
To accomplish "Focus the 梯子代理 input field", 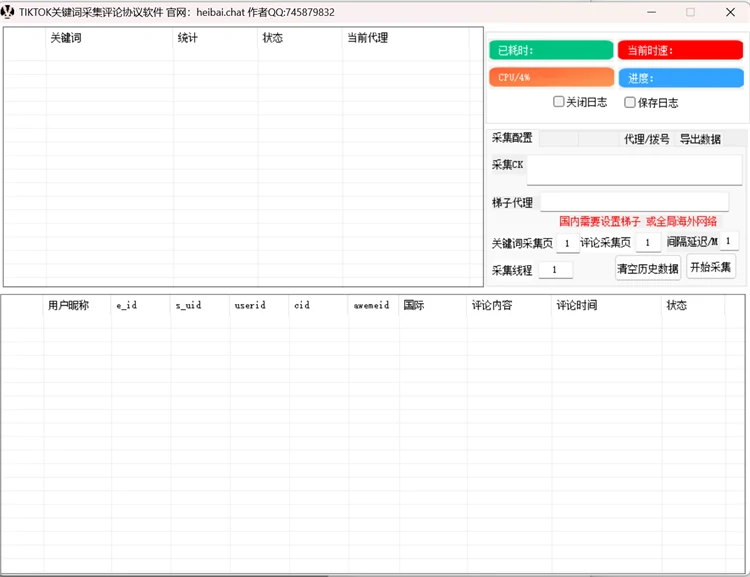I will 635,202.
